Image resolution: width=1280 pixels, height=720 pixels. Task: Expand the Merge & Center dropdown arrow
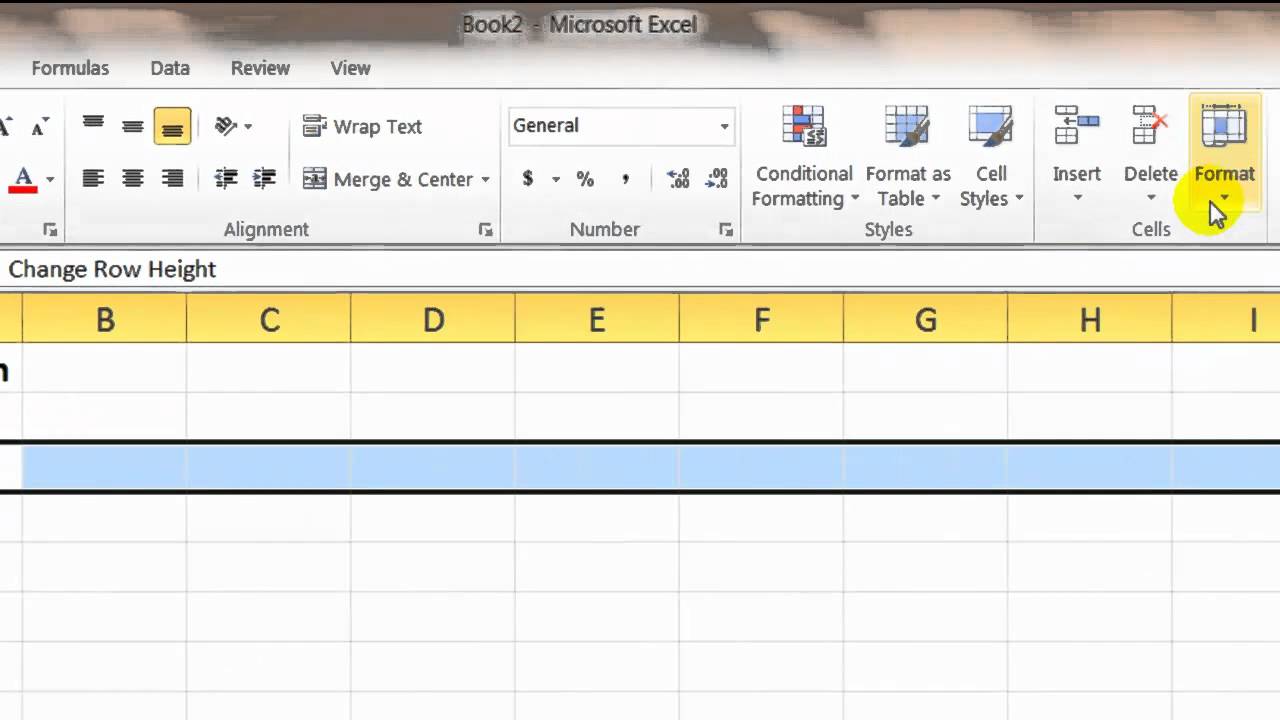coord(486,180)
